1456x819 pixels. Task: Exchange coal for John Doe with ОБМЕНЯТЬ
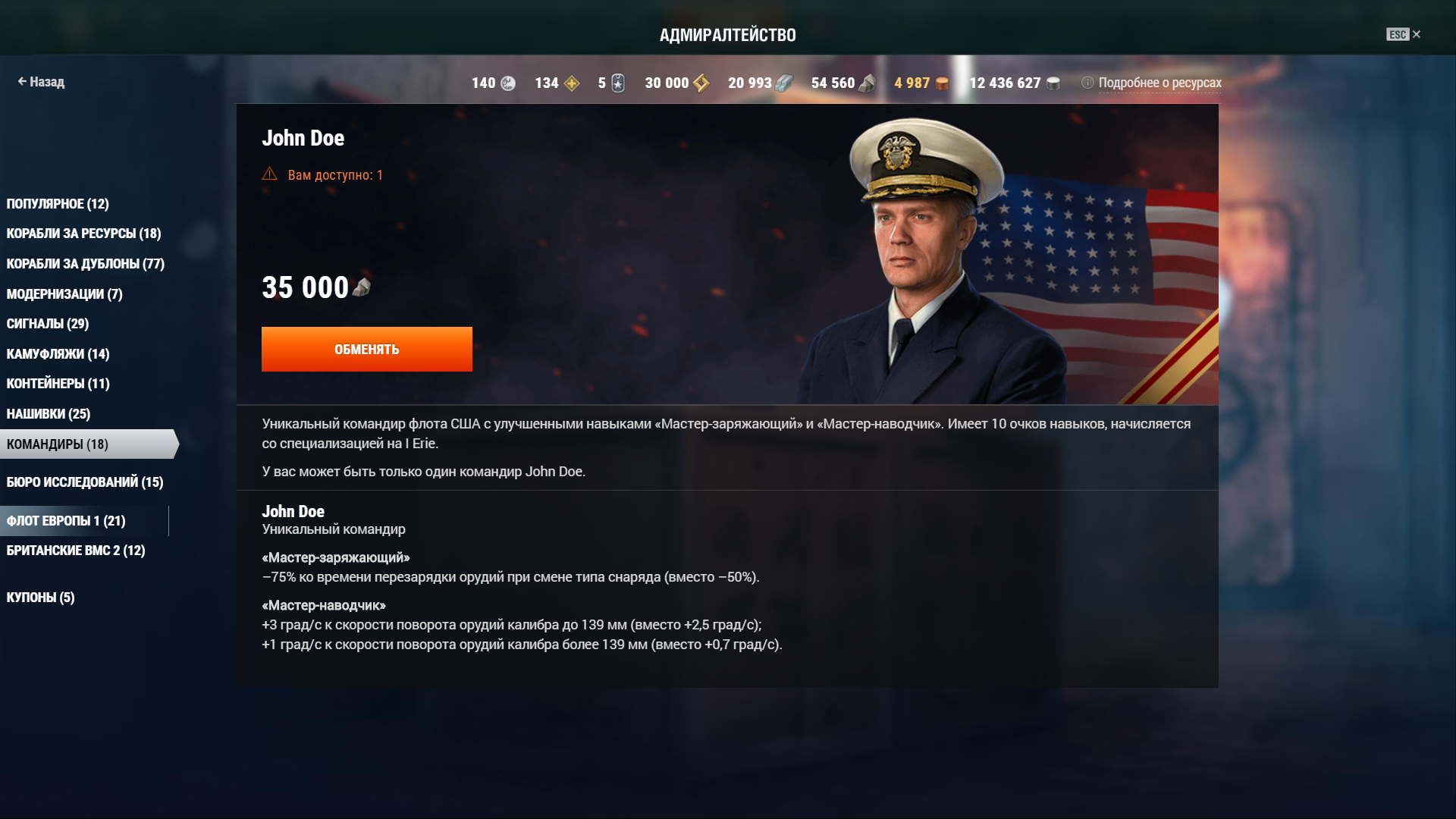pyautogui.click(x=366, y=349)
